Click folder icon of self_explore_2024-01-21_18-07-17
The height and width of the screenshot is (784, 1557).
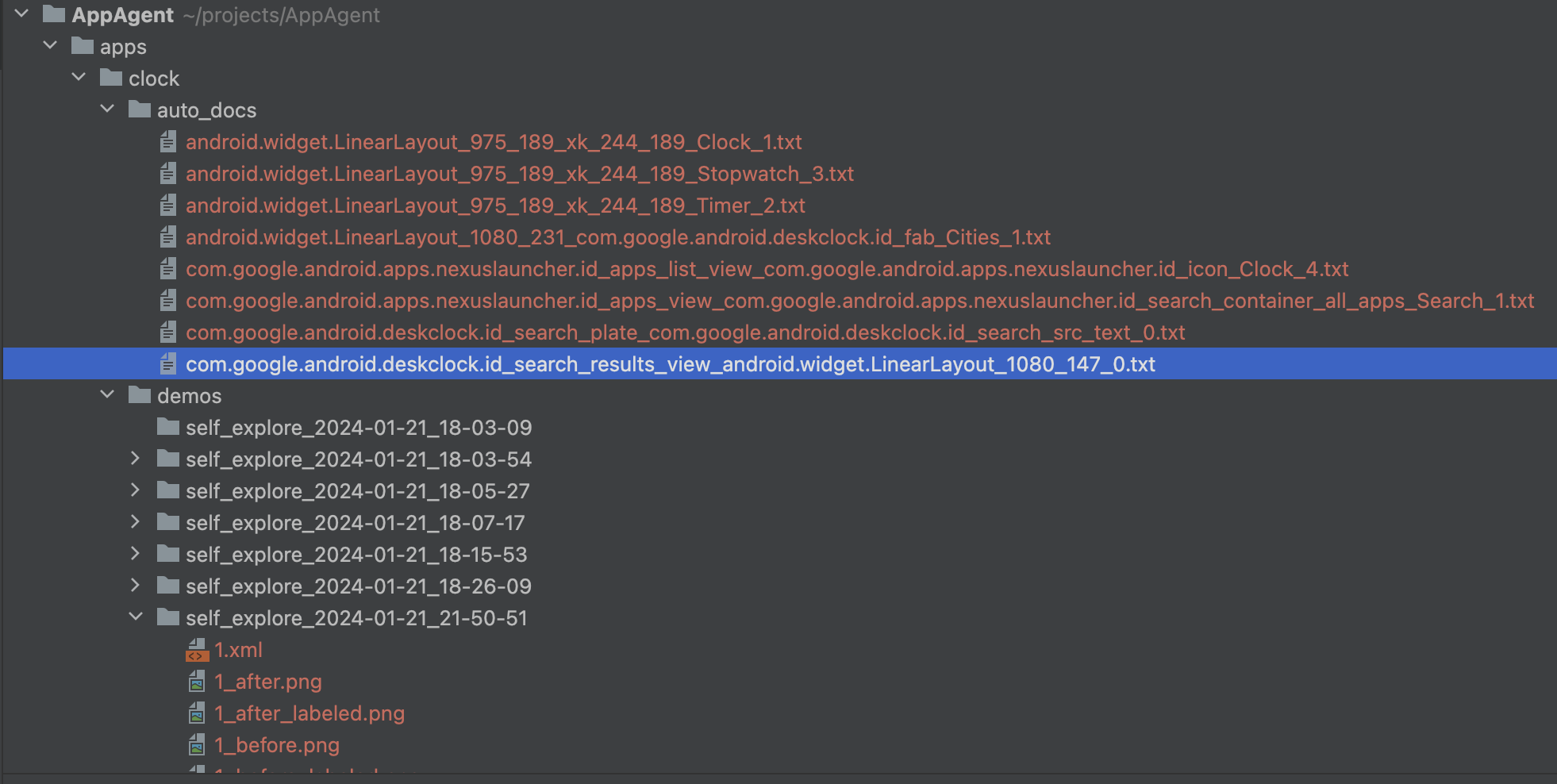pos(168,522)
